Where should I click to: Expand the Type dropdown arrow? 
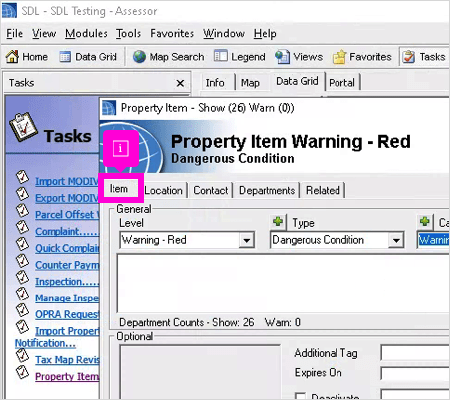396,240
